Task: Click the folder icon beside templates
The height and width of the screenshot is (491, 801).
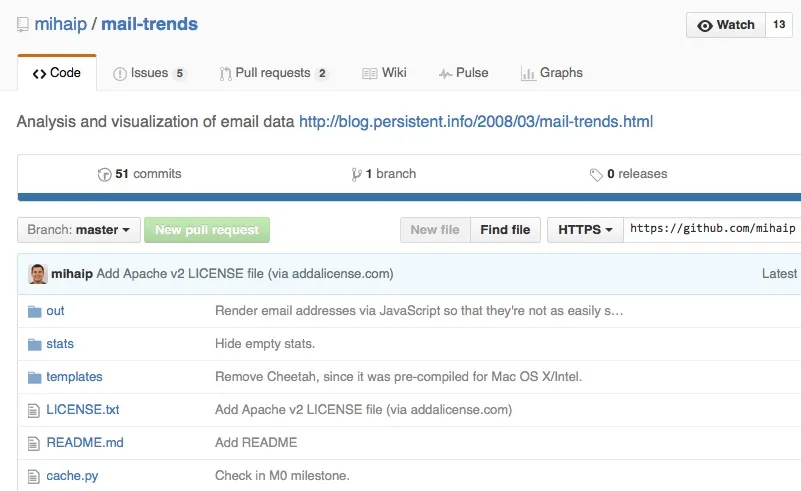Action: (35, 377)
